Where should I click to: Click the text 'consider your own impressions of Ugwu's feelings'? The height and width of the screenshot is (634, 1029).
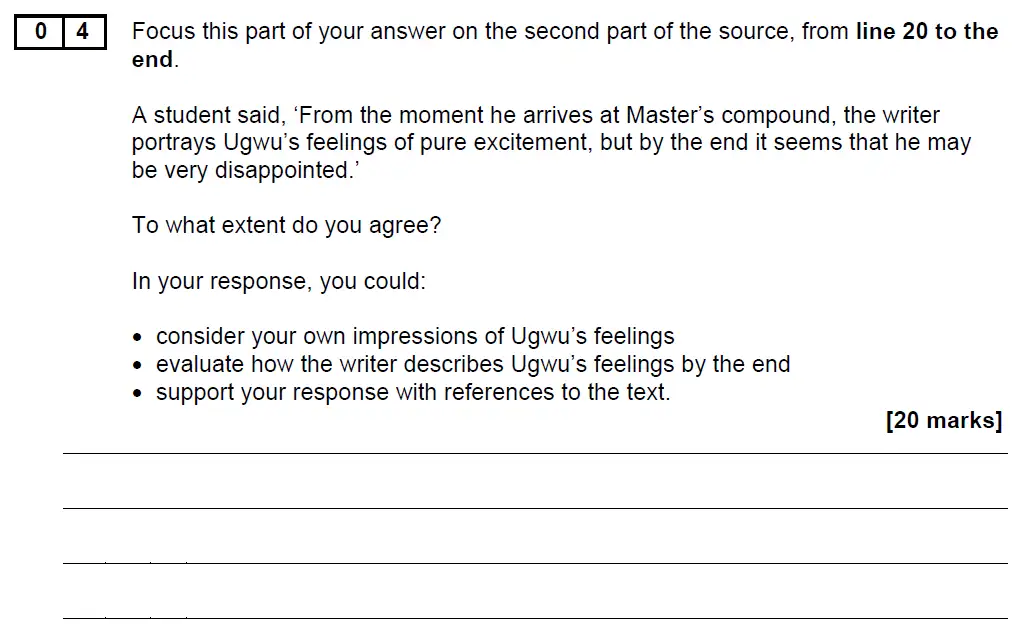tap(415, 336)
